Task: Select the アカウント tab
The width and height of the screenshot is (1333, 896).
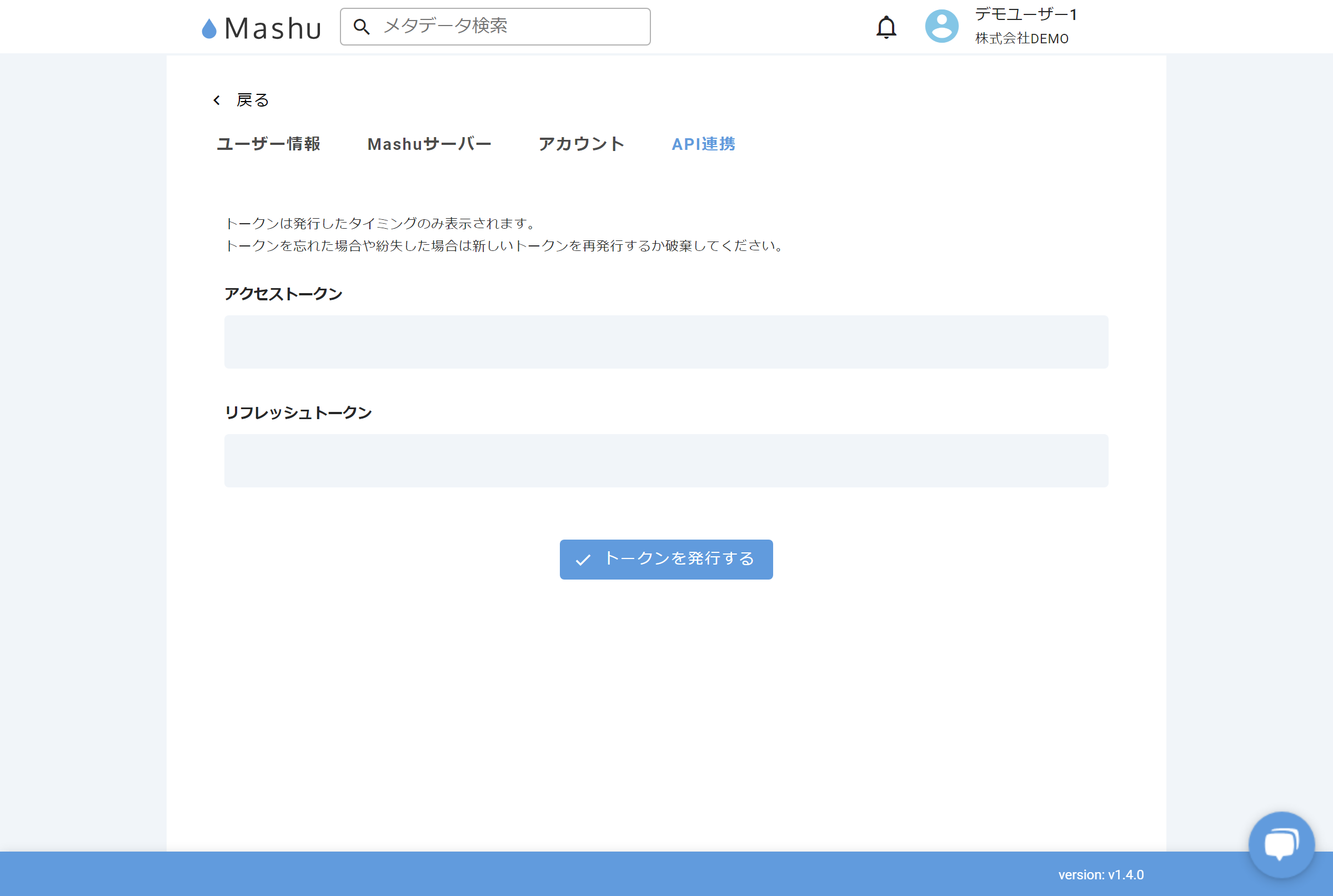Action: click(x=581, y=144)
